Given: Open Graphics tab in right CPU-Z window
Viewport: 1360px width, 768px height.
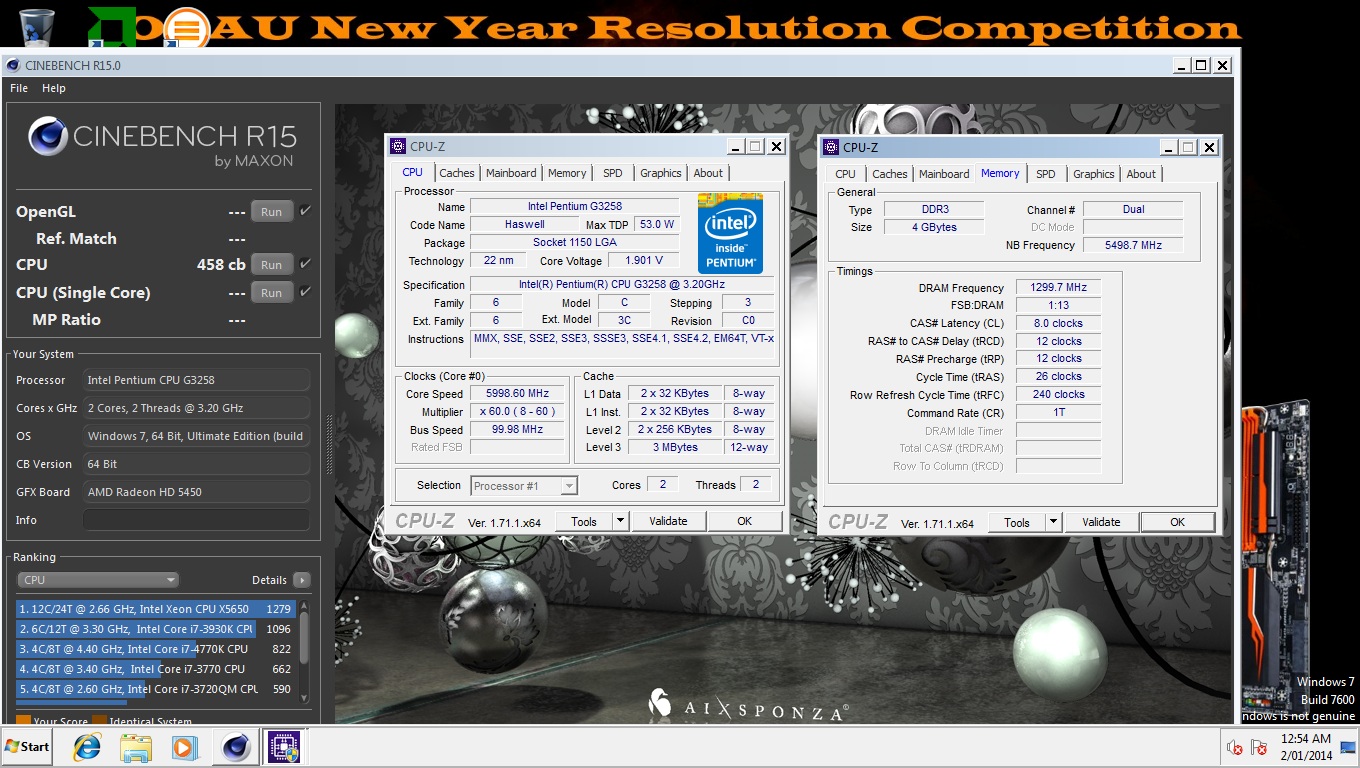Looking at the screenshot, I should 1094,174.
